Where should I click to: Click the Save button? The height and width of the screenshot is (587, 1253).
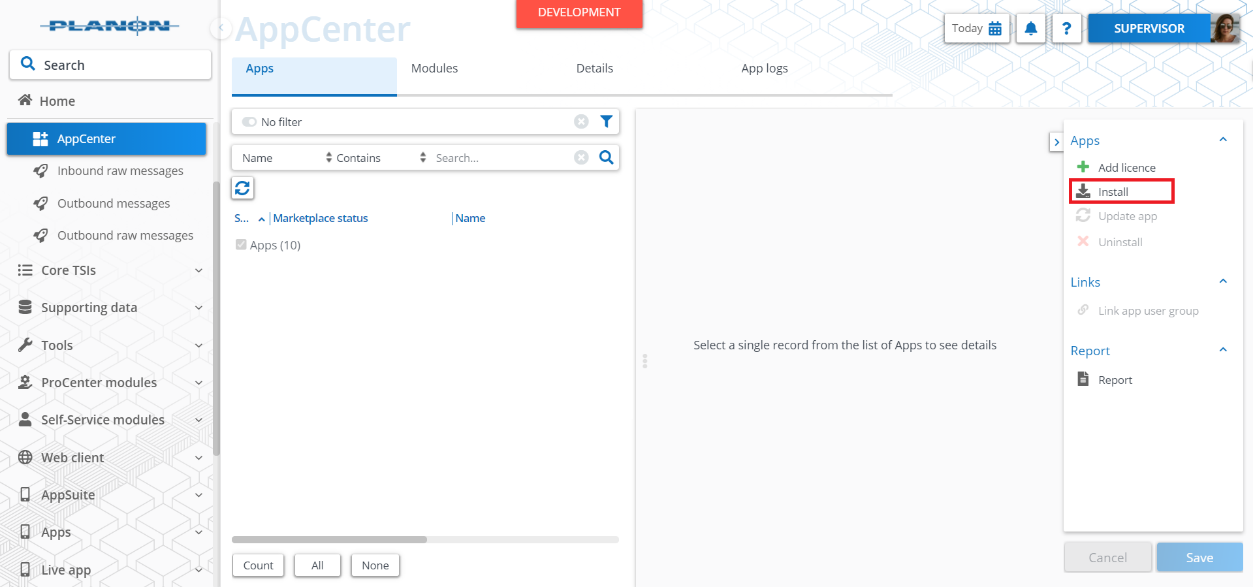tap(1199, 558)
